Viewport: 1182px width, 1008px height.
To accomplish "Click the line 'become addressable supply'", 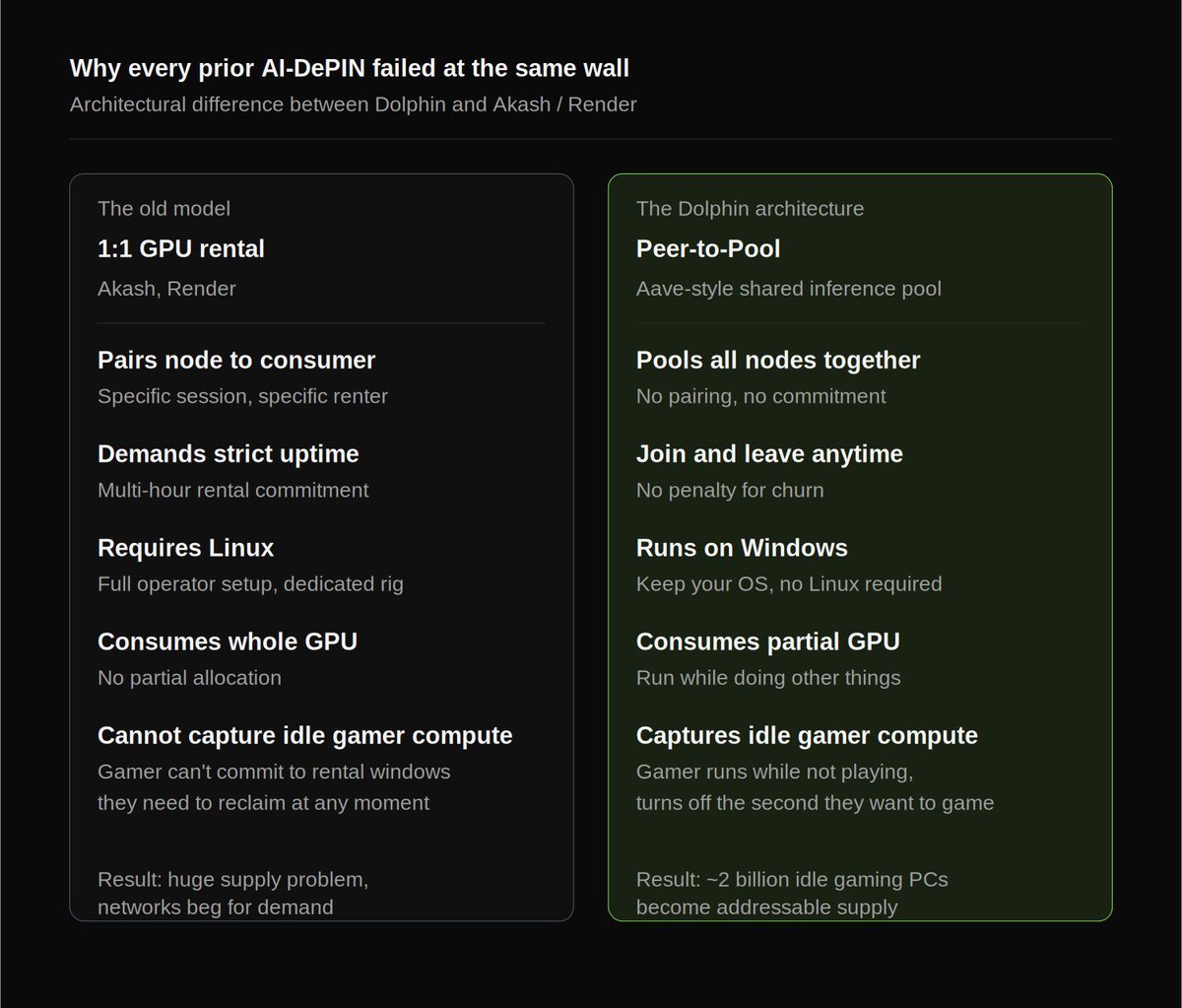I will point(766,907).
